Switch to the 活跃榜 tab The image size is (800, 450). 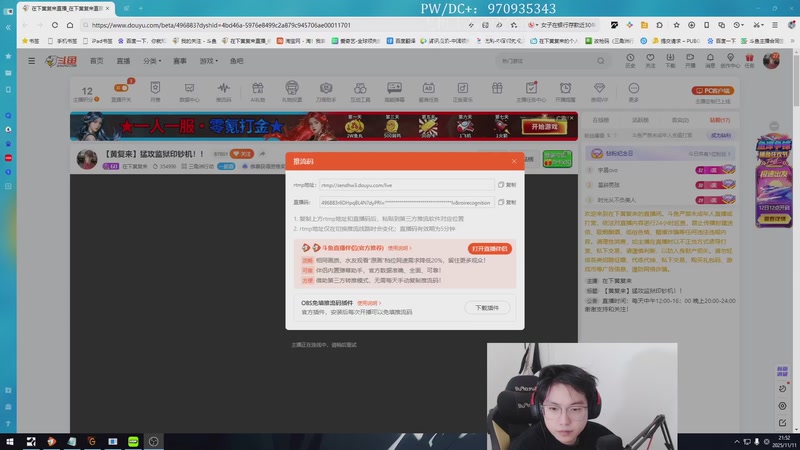(640, 120)
